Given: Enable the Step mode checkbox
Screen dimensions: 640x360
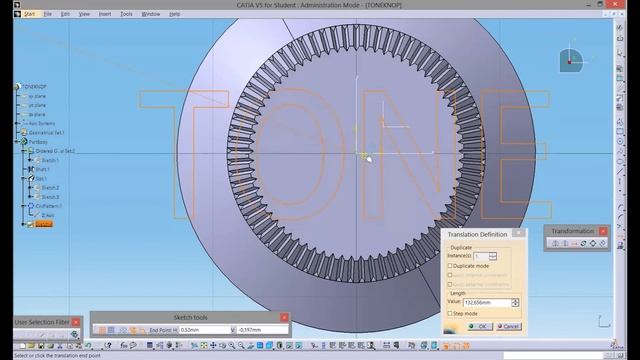Looking at the screenshot, I should click(x=450, y=313).
